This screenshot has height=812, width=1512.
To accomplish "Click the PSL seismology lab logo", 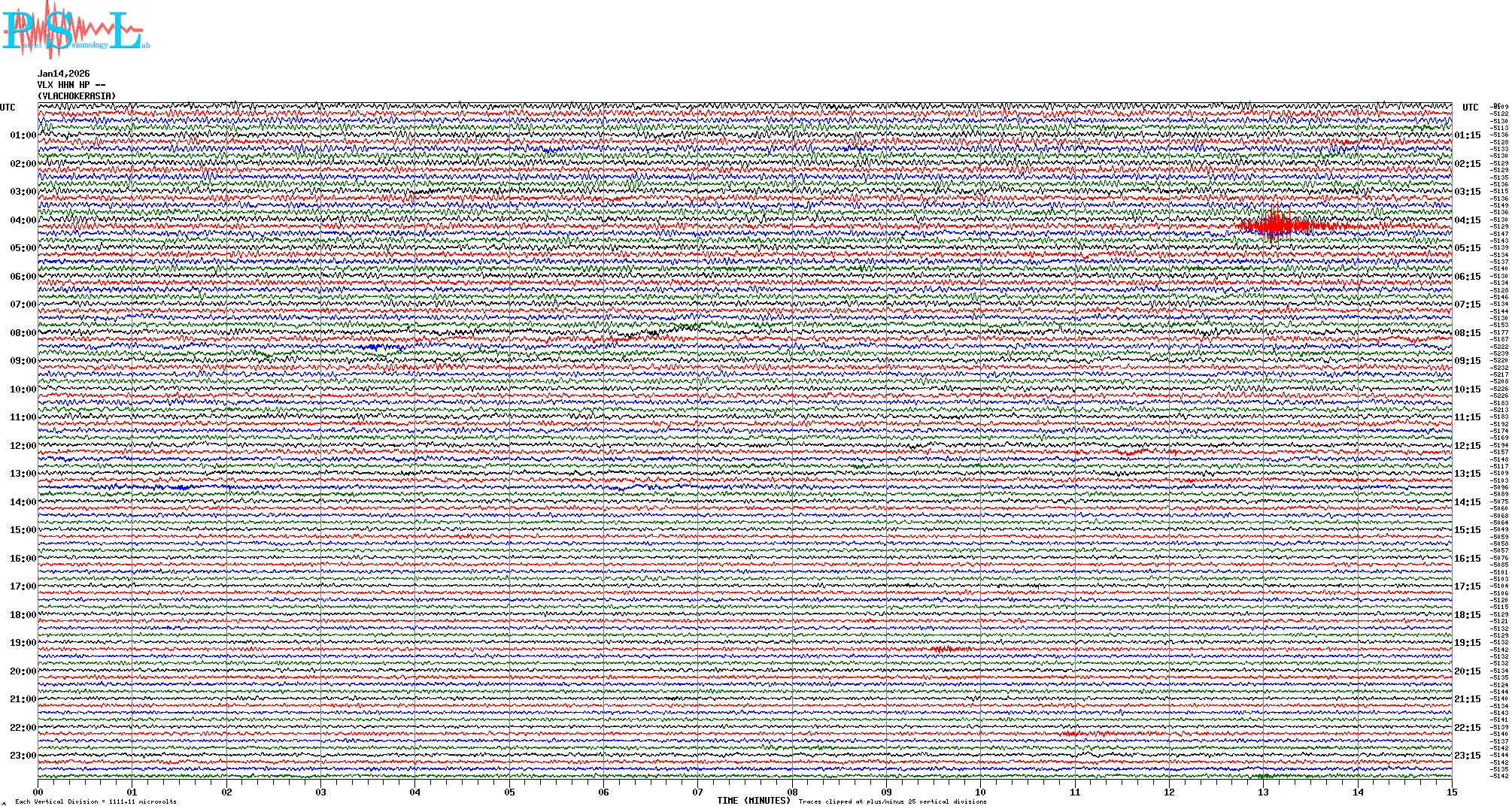I will (x=74, y=30).
